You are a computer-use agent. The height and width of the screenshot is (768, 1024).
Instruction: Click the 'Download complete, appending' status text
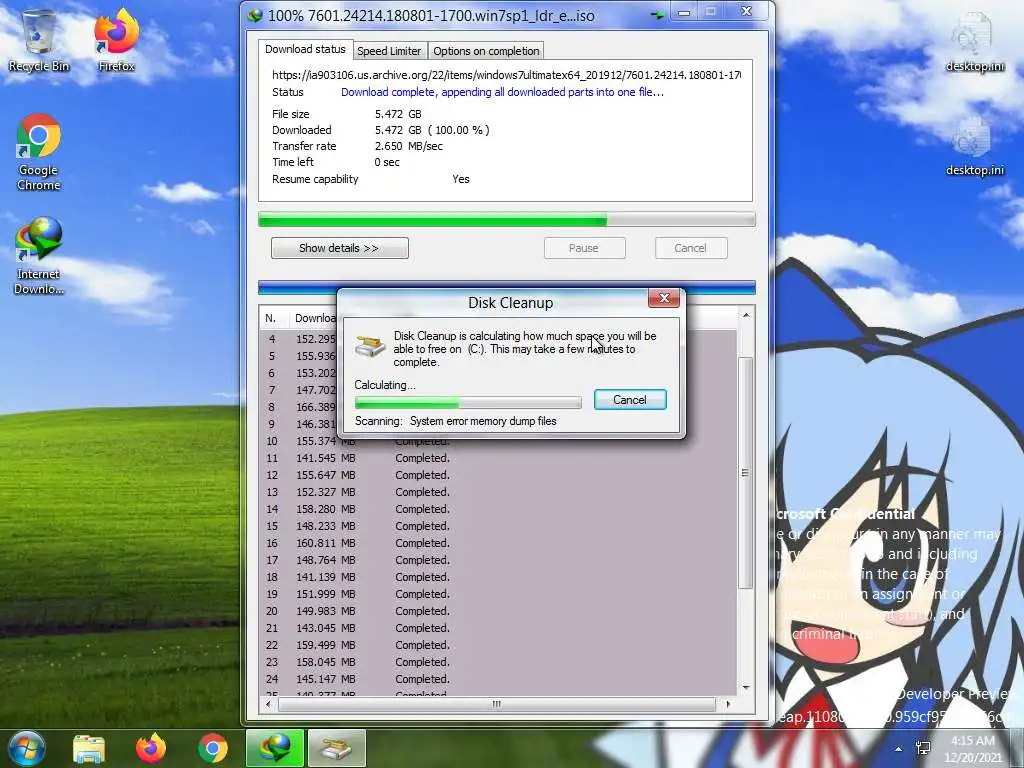pos(502,92)
